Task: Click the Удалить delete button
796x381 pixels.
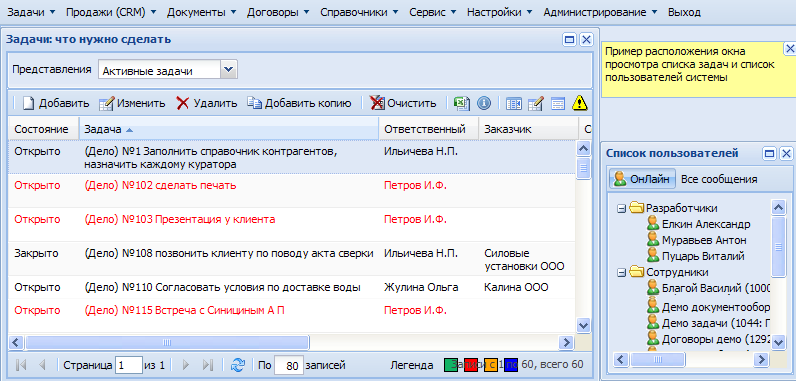Action: [x=207, y=103]
